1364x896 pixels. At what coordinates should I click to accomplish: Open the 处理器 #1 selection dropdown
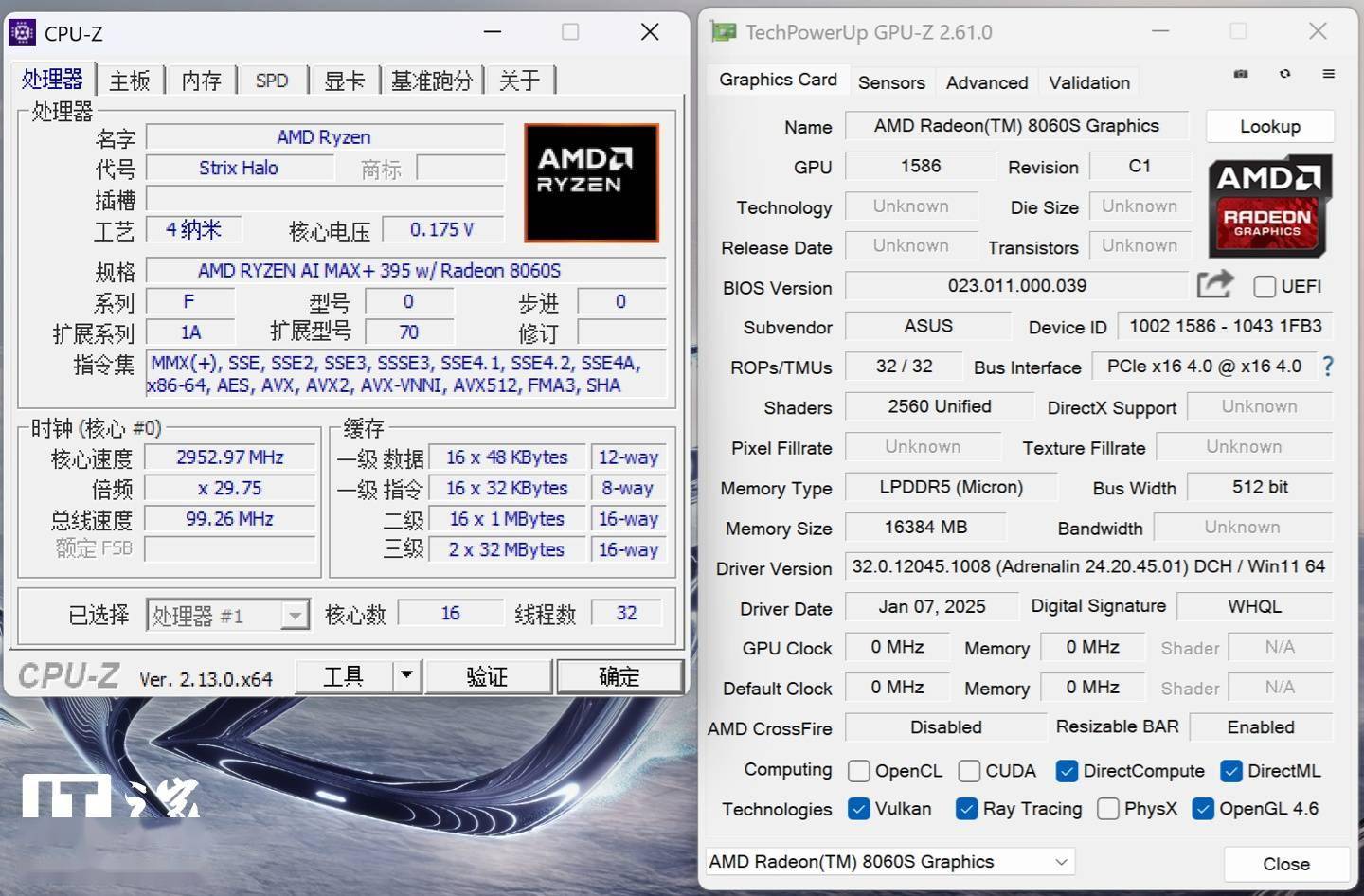pyautogui.click(x=296, y=616)
